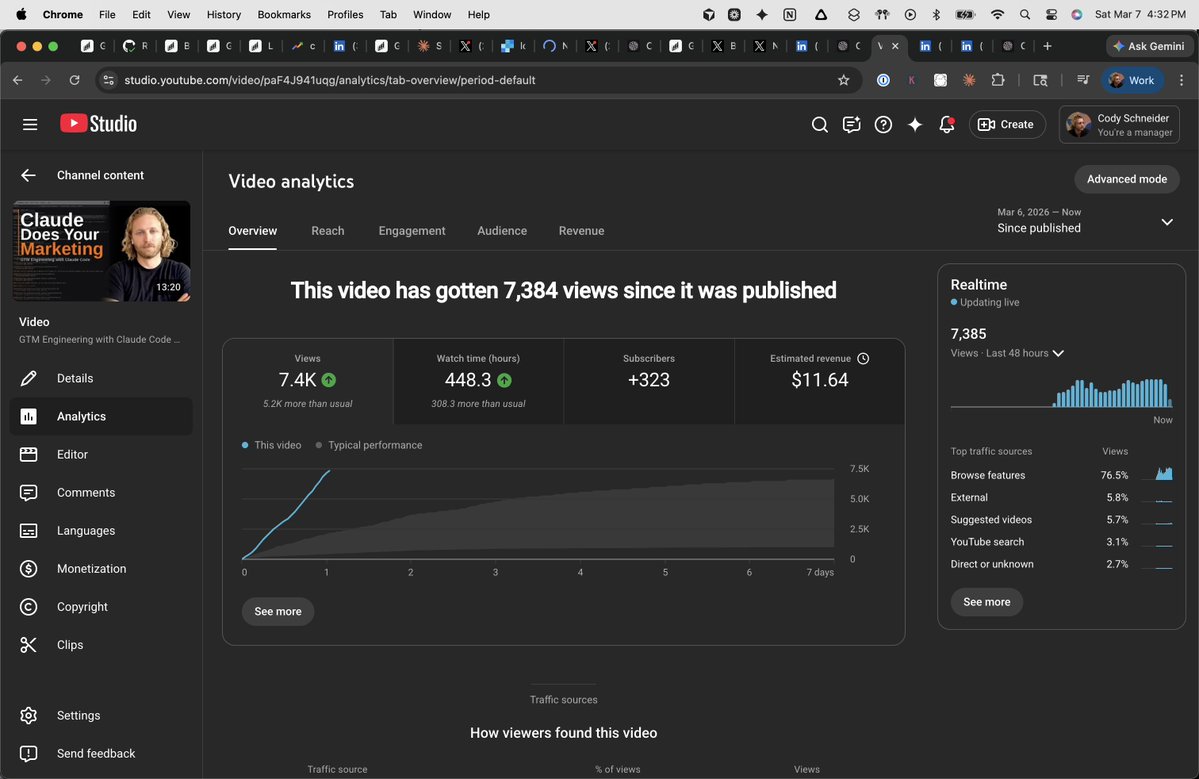Click the sparkle Ask Studio icon
Image resolution: width=1199 pixels, height=779 pixels.
(x=915, y=125)
